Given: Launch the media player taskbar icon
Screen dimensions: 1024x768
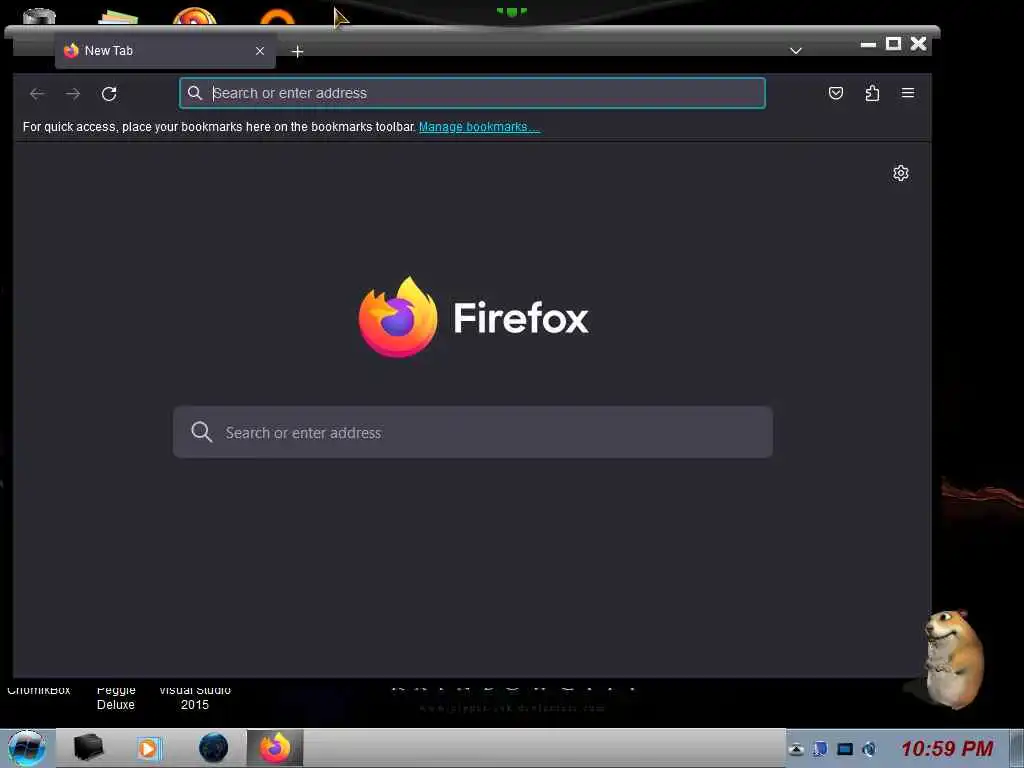Looking at the screenshot, I should 149,748.
